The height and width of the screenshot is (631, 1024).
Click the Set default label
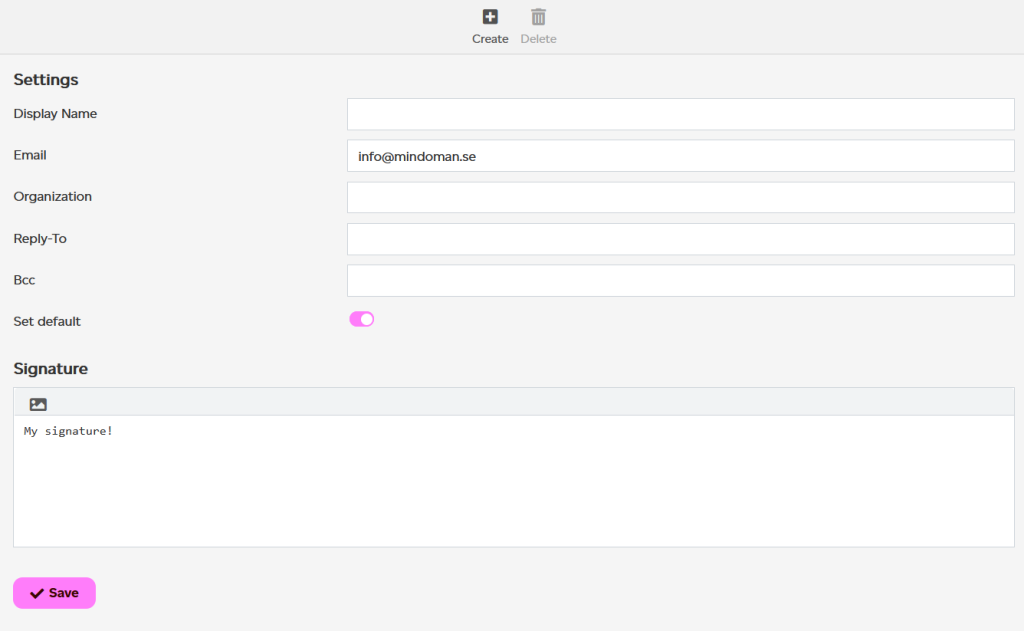47,321
